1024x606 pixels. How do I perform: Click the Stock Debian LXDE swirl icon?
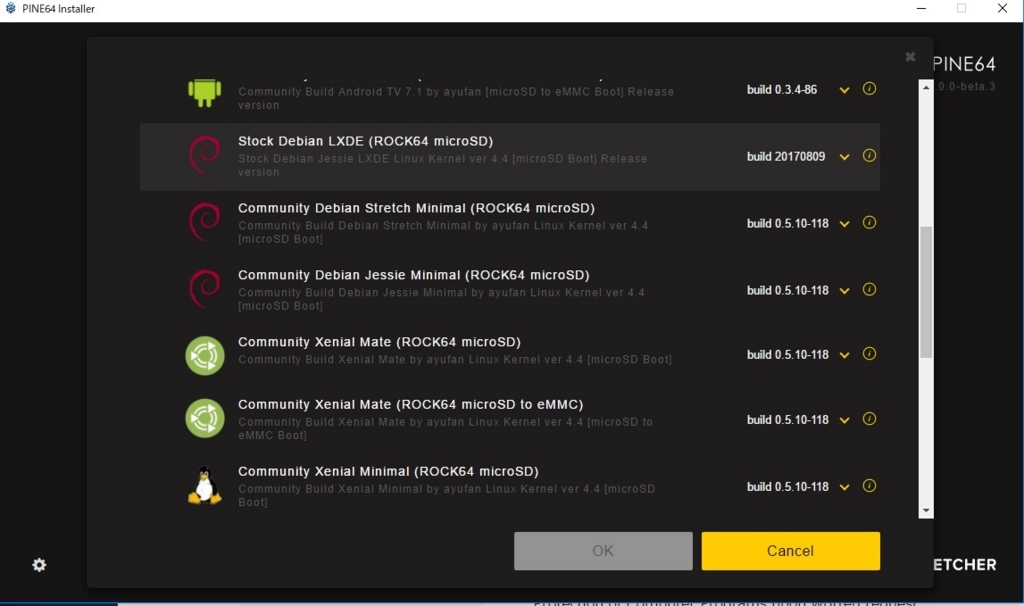click(204, 155)
